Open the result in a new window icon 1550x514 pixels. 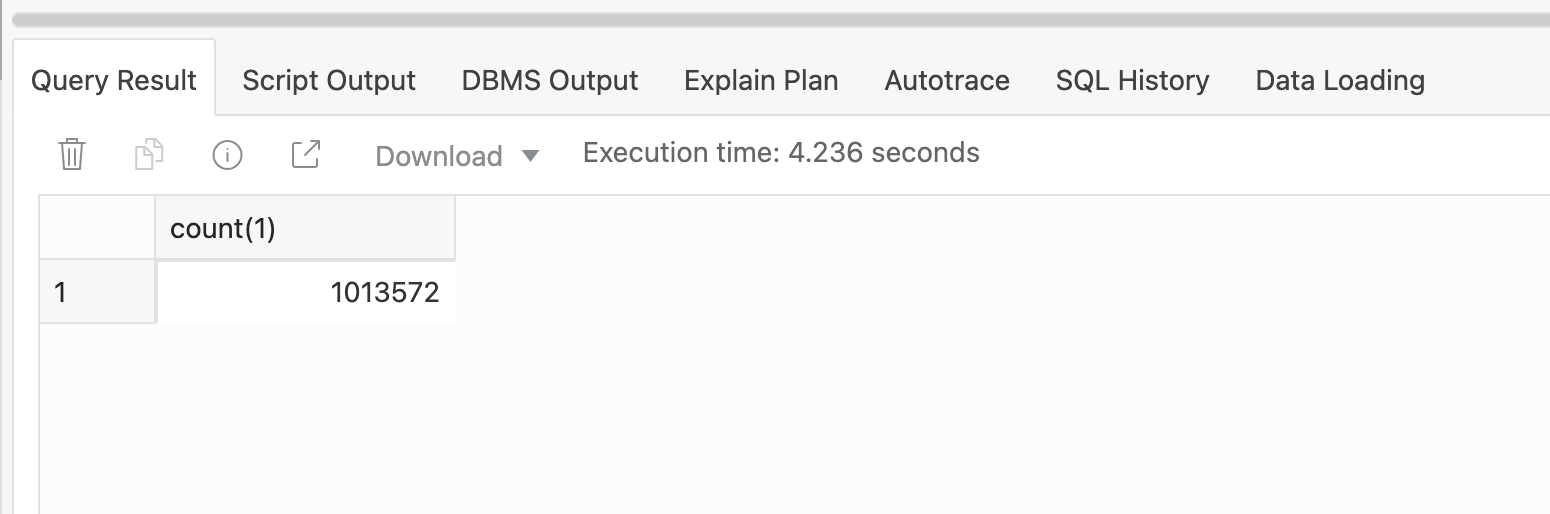(305, 155)
